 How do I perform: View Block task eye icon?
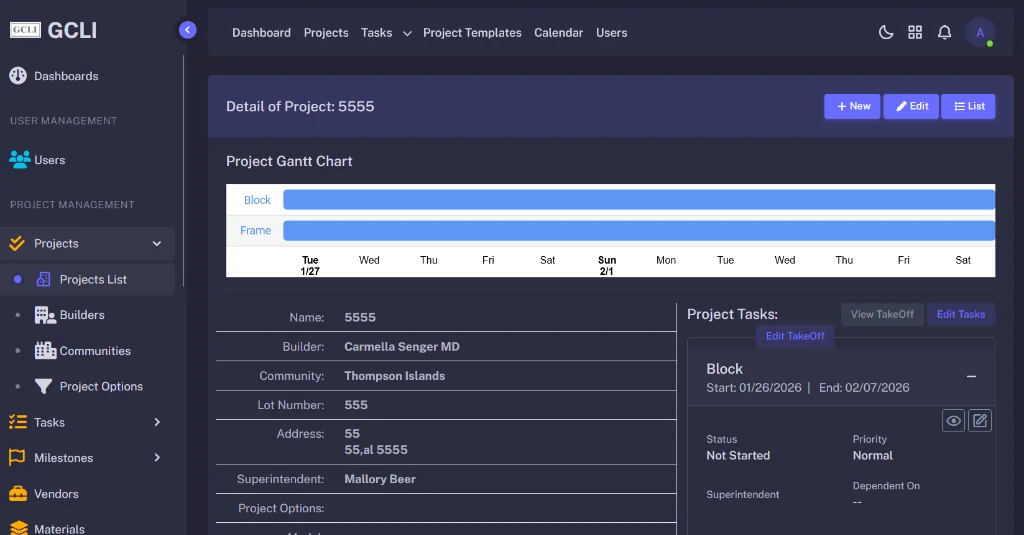click(953, 421)
